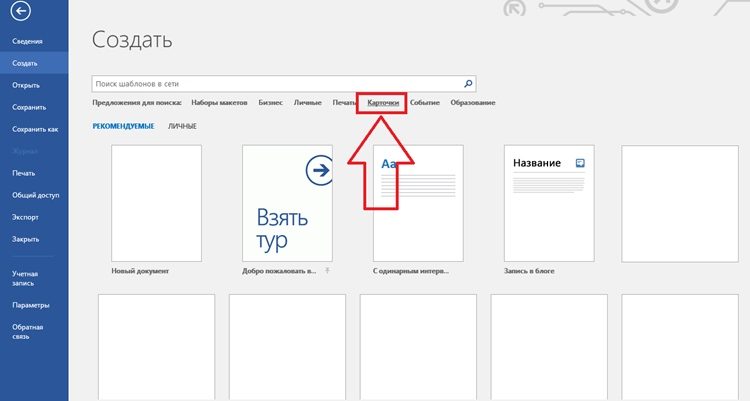Open 'Экспорт' from the sidebar menu
The width and height of the screenshot is (750, 401).
click(x=25, y=217)
